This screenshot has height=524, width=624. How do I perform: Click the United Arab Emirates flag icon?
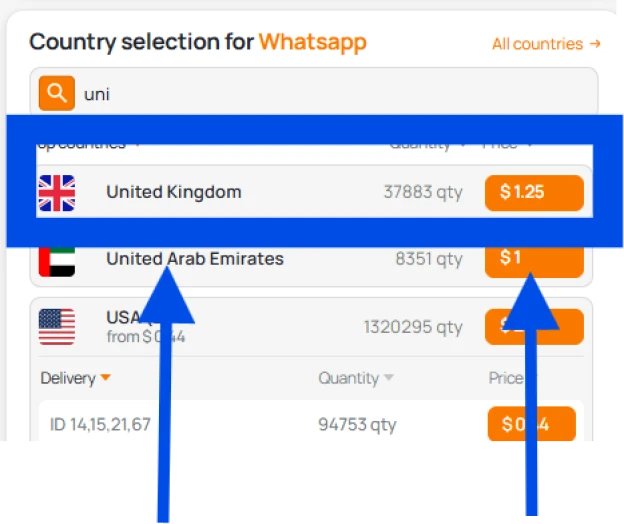click(57, 260)
